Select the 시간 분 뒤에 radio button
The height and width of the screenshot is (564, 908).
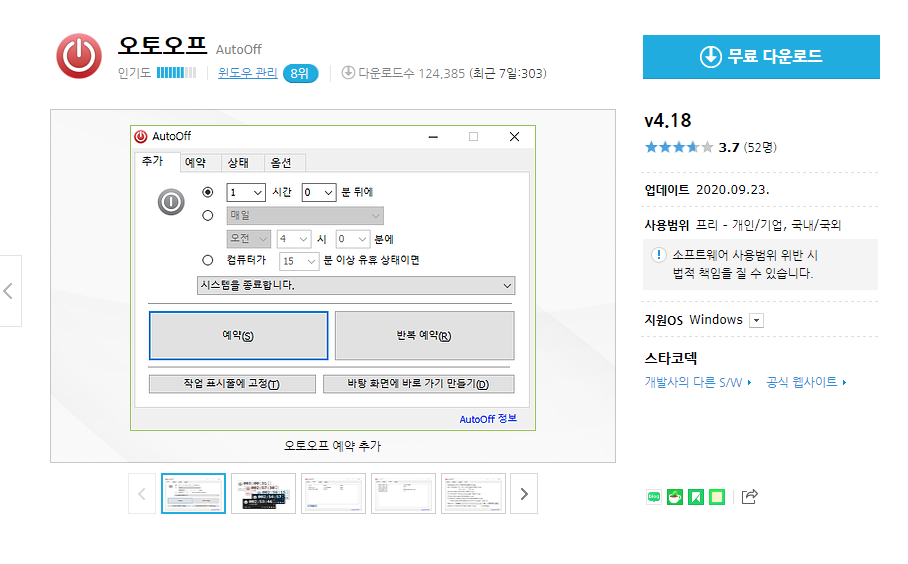click(207, 192)
